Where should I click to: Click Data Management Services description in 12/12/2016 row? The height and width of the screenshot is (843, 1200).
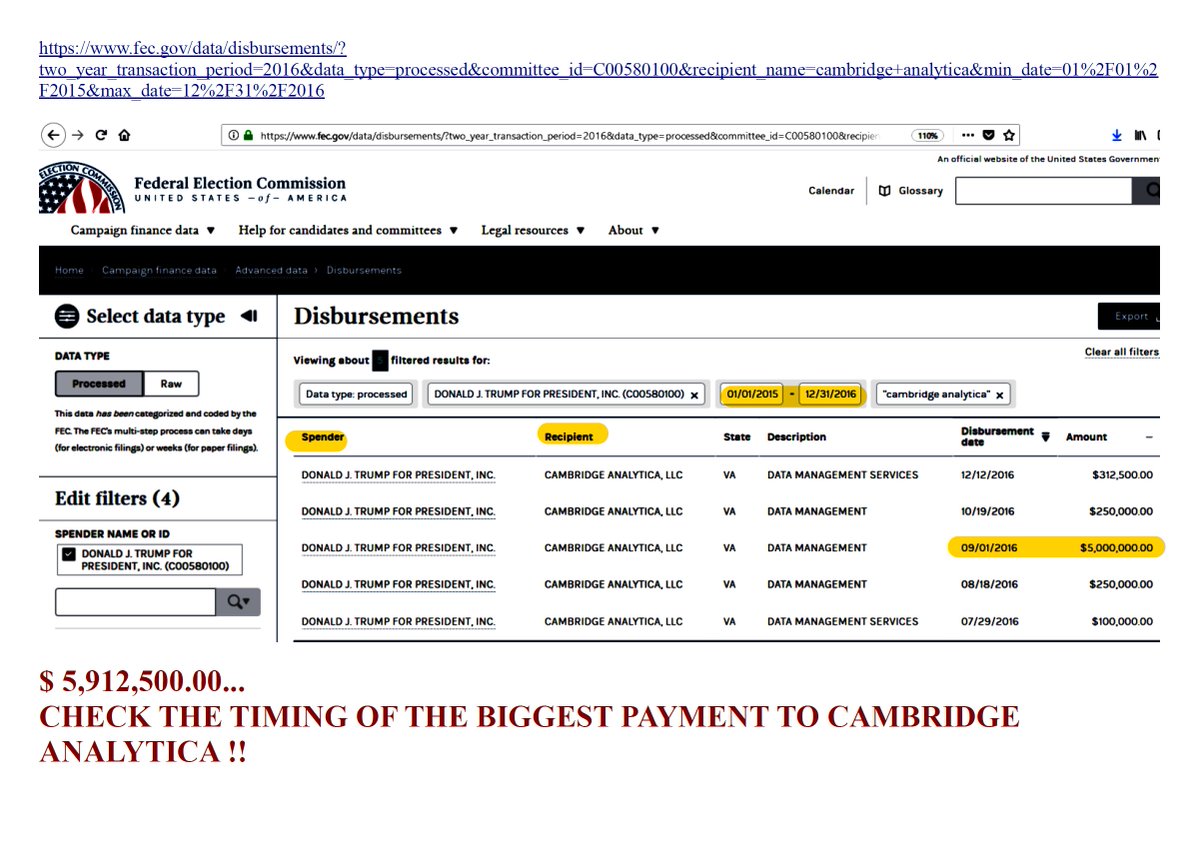coord(842,475)
